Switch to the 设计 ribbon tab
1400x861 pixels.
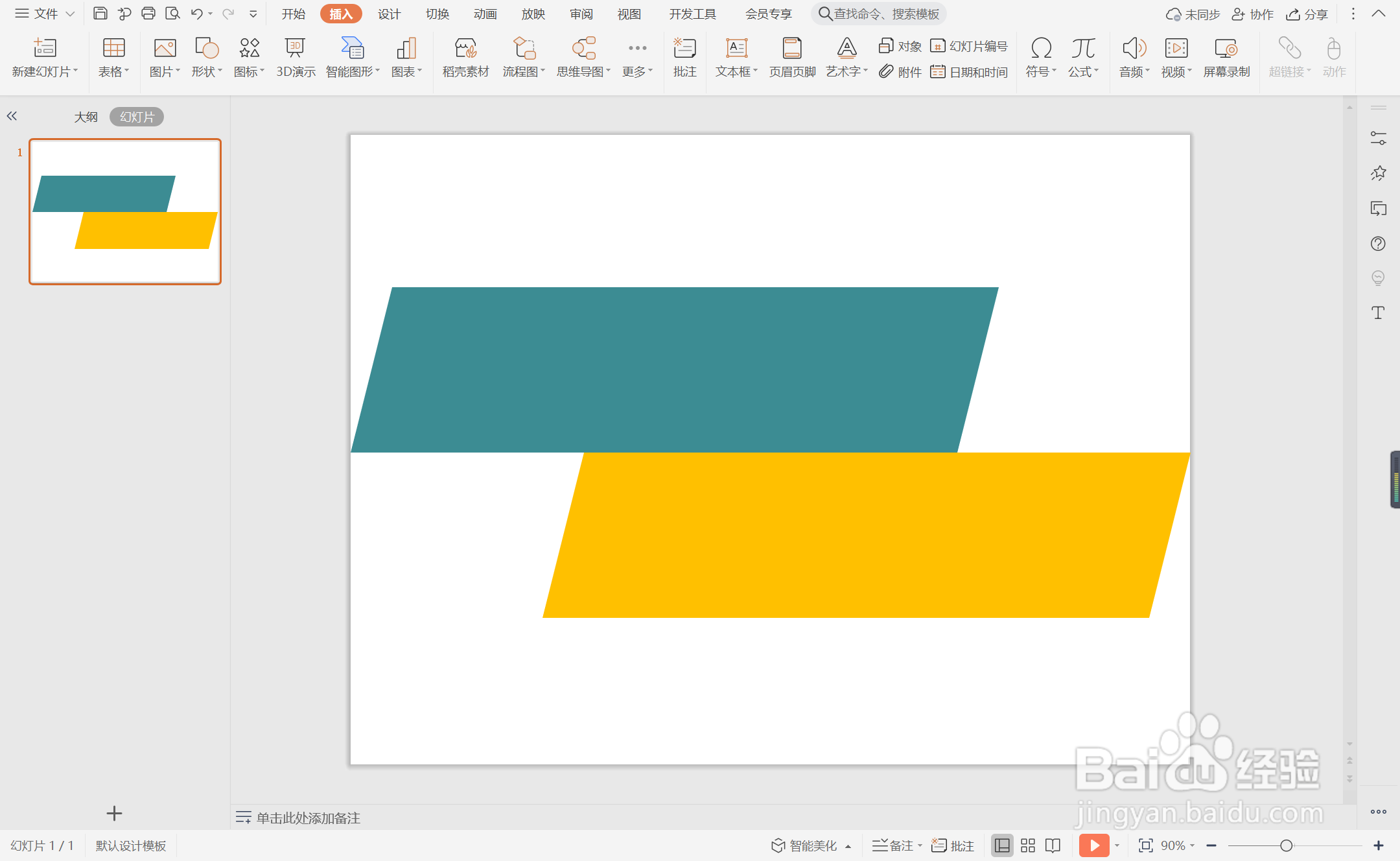pyautogui.click(x=389, y=14)
